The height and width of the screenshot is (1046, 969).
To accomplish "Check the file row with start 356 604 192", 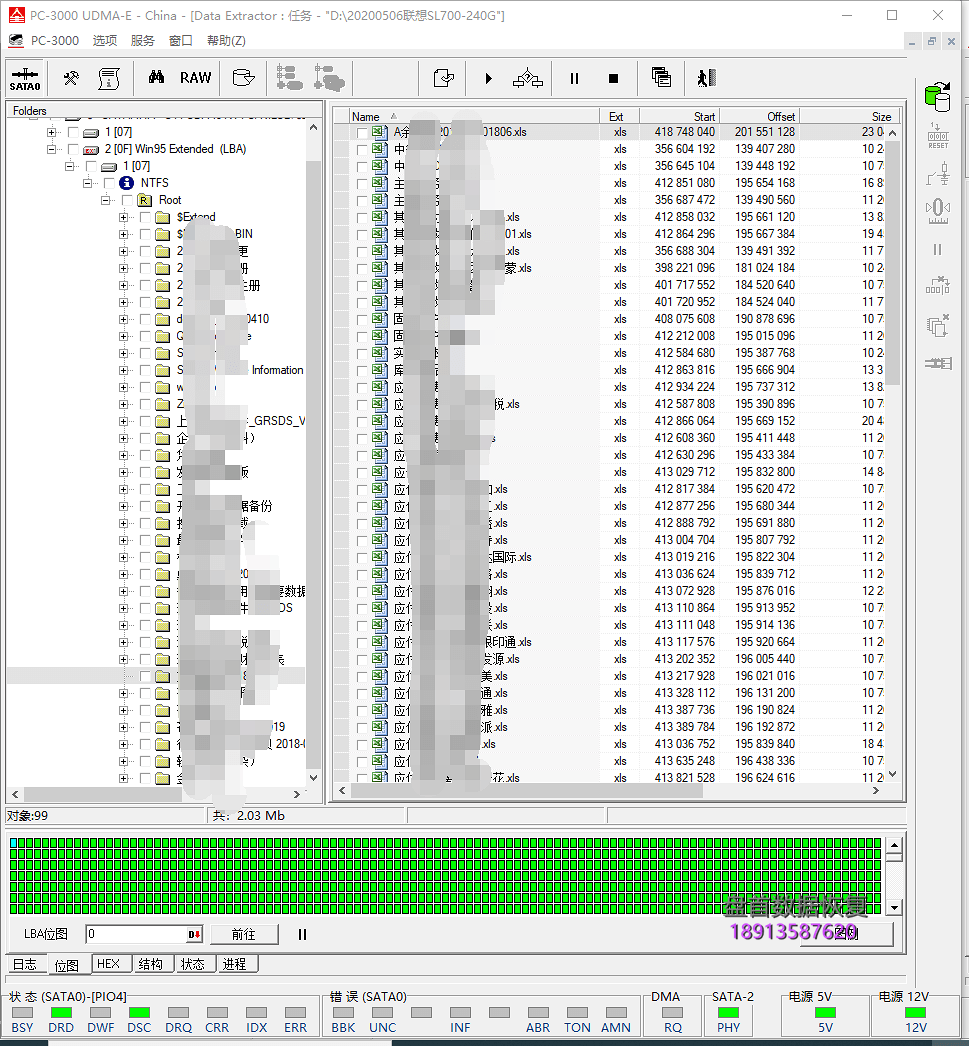I will [x=361, y=149].
